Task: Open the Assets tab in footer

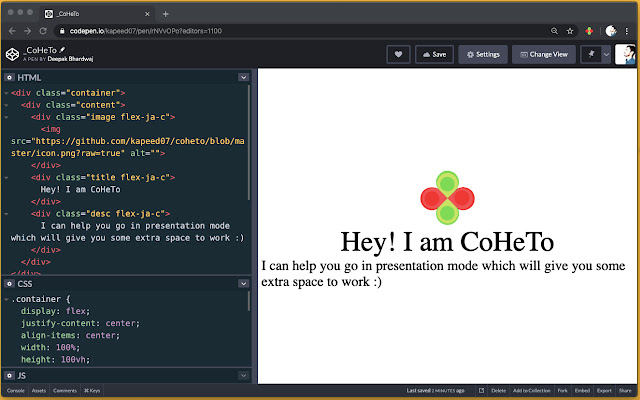Action: pyautogui.click(x=39, y=390)
